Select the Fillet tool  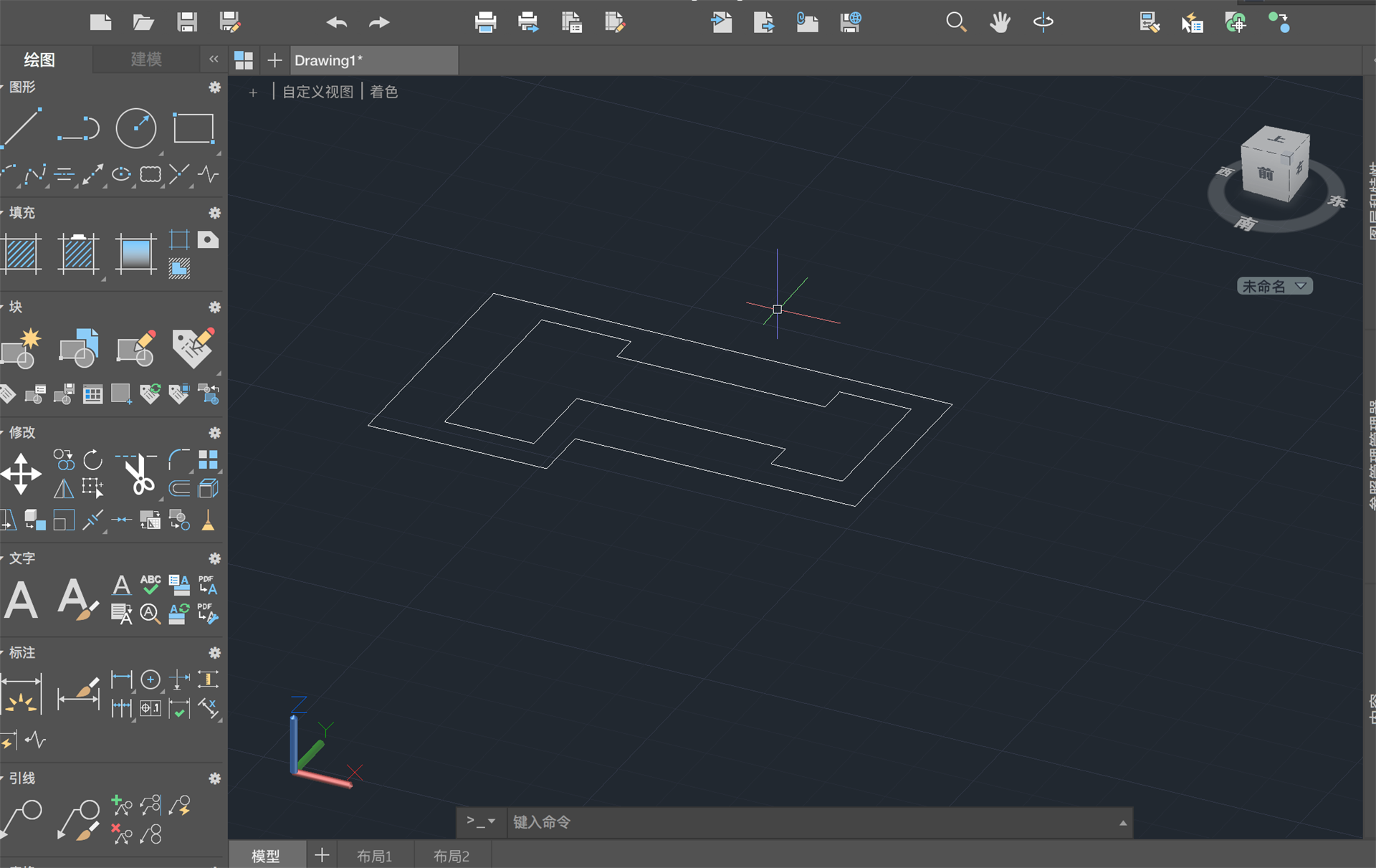click(179, 459)
